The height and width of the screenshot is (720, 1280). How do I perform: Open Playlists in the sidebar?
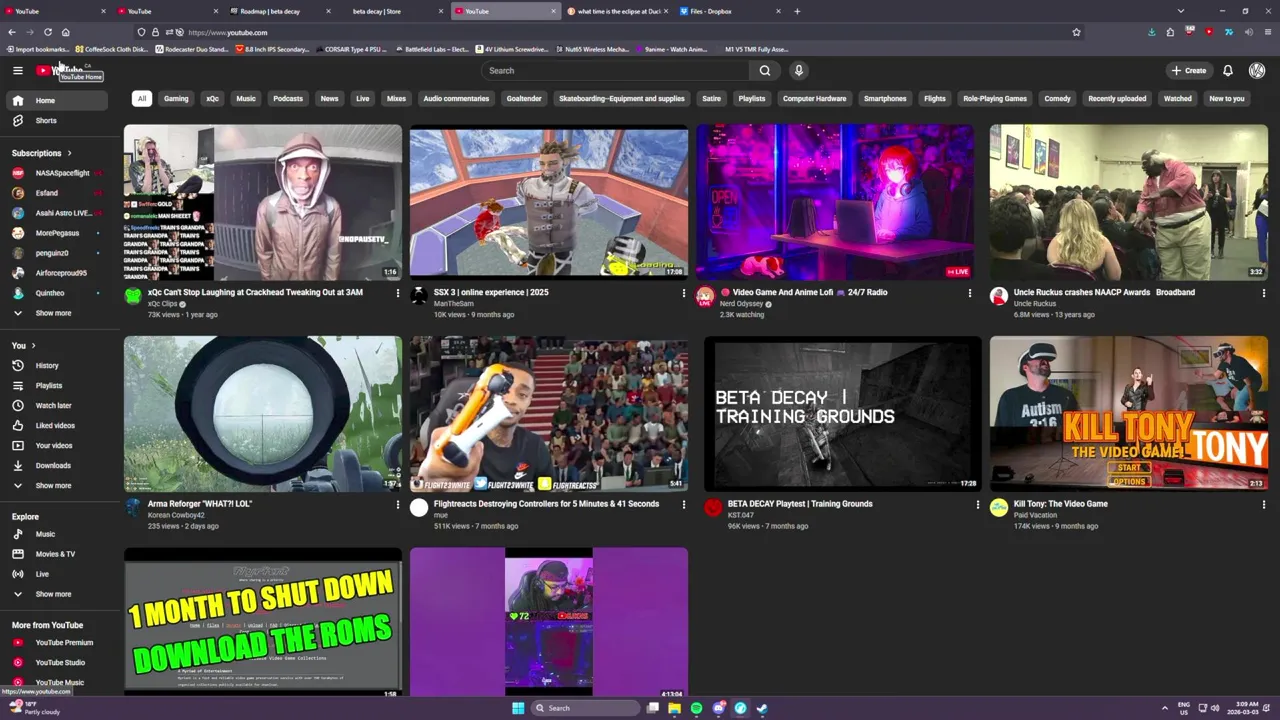(x=55, y=385)
